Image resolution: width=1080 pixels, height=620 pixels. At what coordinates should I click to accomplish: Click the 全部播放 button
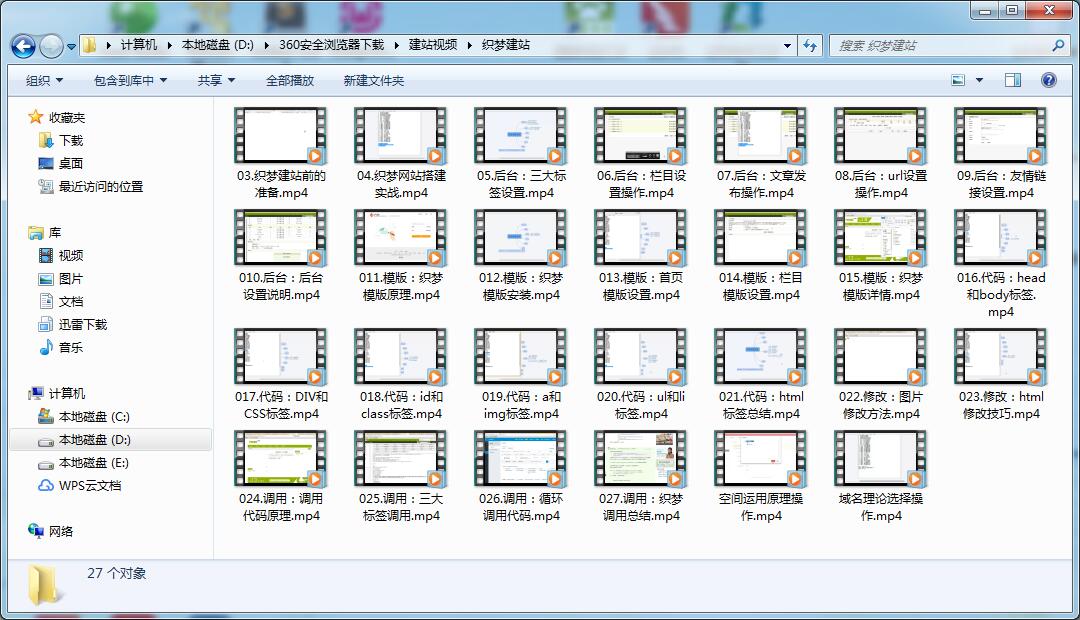point(290,80)
